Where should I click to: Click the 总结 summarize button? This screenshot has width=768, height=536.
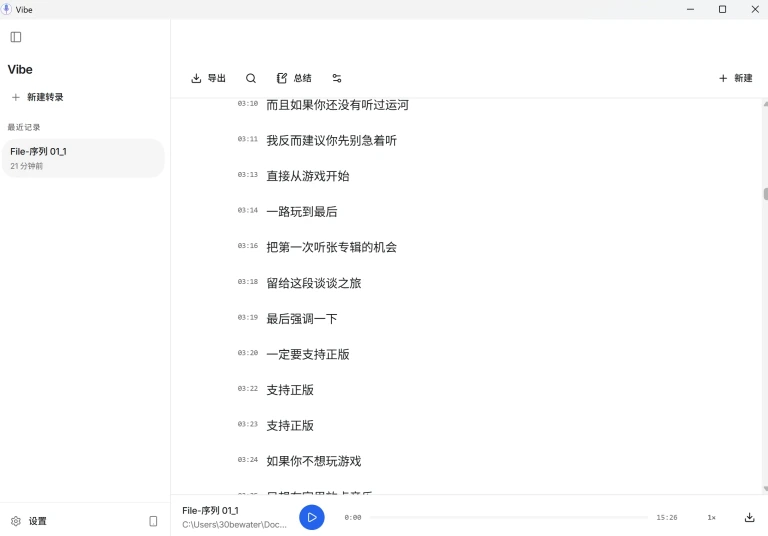[x=294, y=78]
